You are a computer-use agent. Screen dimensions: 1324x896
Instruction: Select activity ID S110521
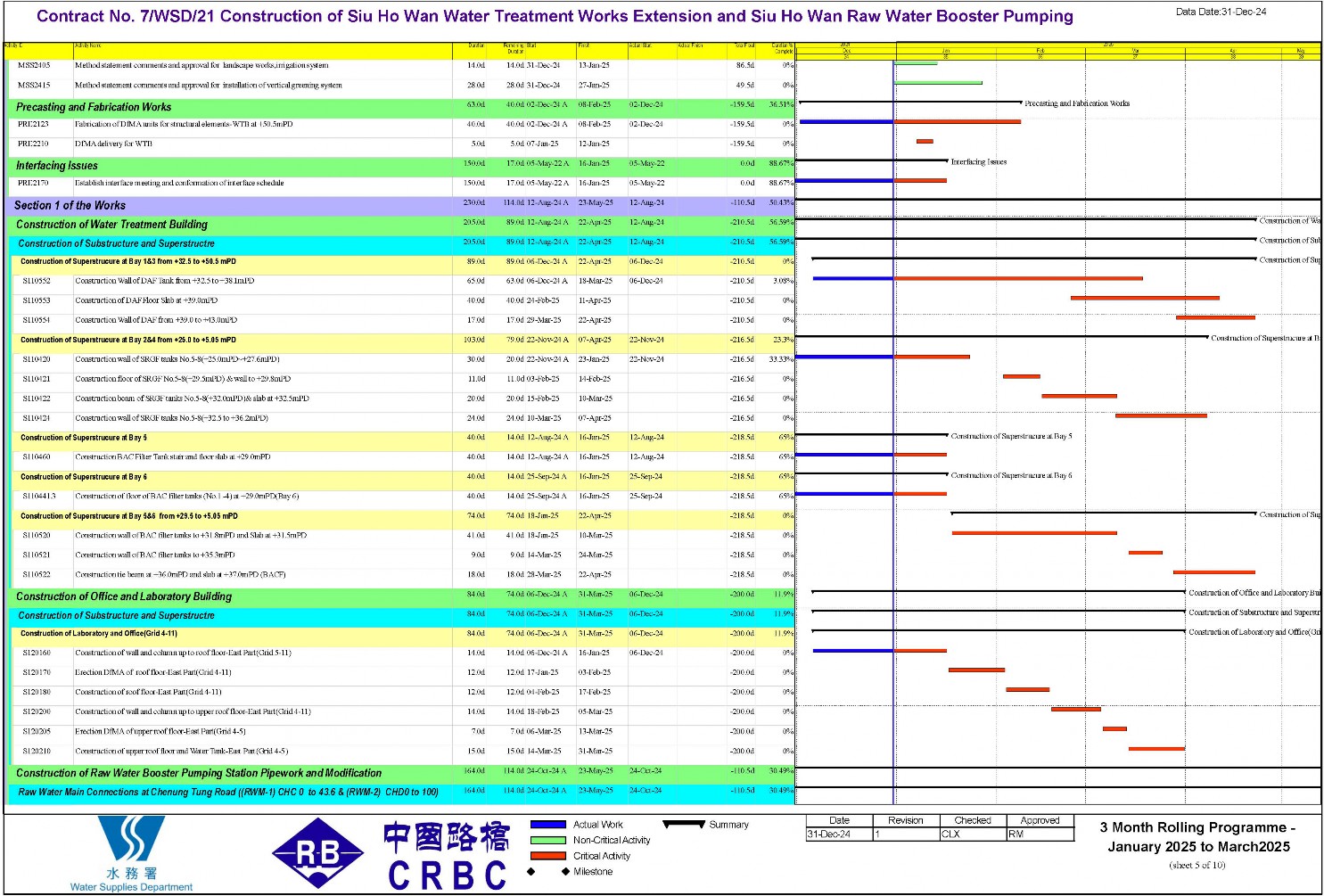point(37,555)
